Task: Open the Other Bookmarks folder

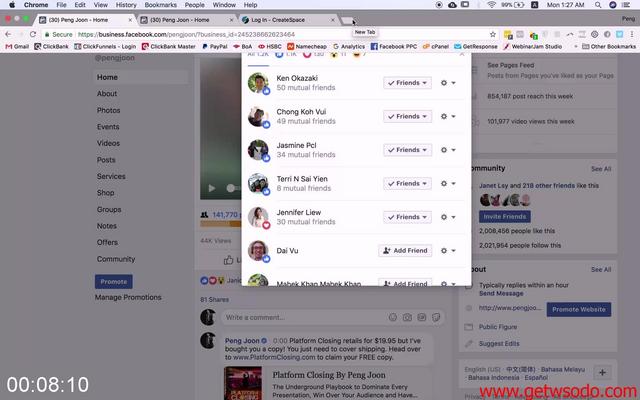Action: (609, 47)
